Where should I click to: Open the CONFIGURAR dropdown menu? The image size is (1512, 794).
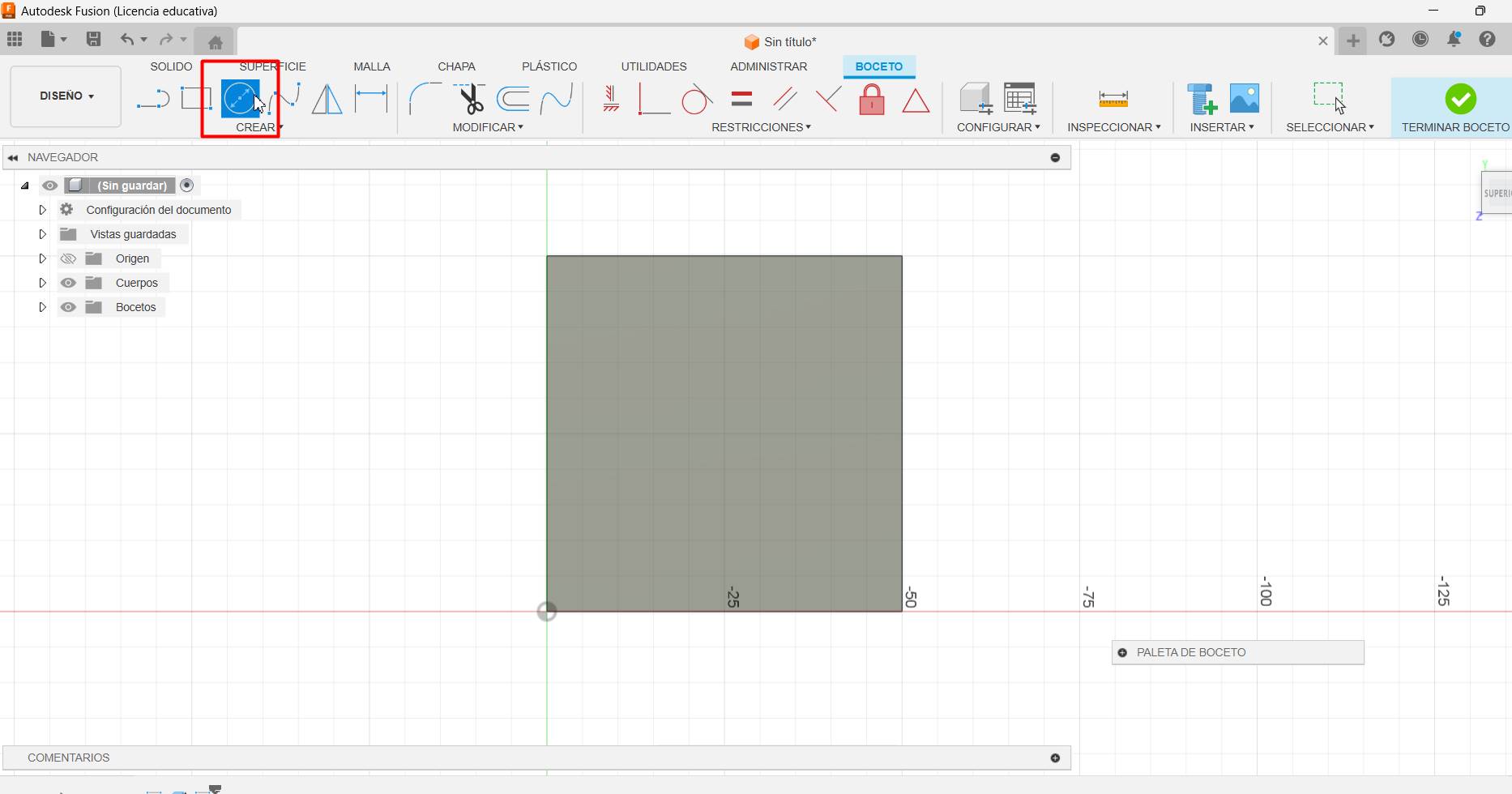point(998,127)
